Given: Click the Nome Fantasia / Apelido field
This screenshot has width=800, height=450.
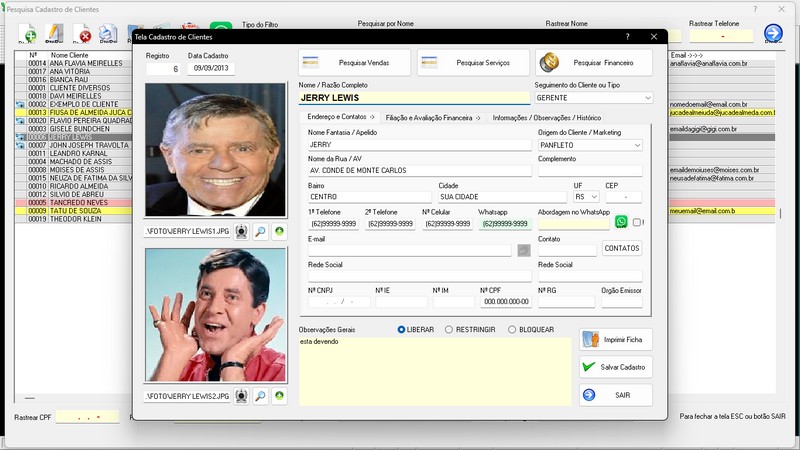Looking at the screenshot, I should pyautogui.click(x=419, y=145).
